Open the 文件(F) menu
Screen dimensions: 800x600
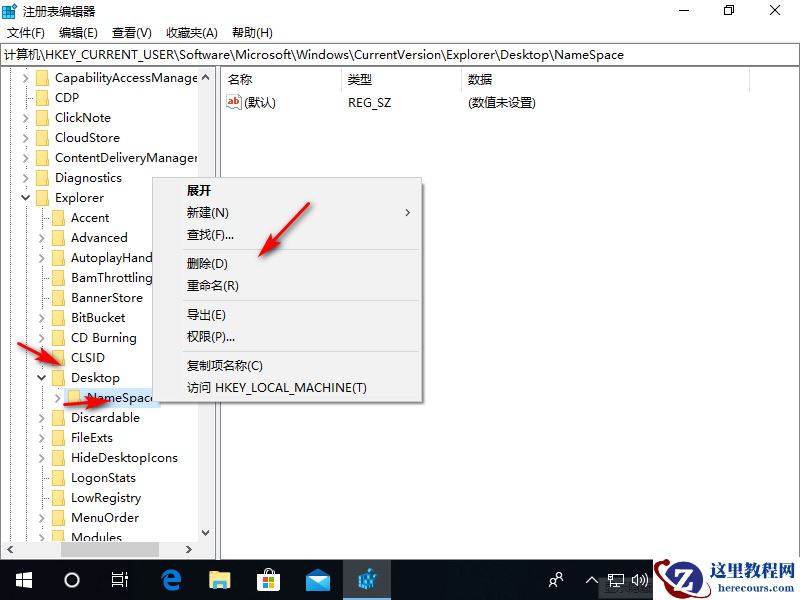(x=25, y=32)
